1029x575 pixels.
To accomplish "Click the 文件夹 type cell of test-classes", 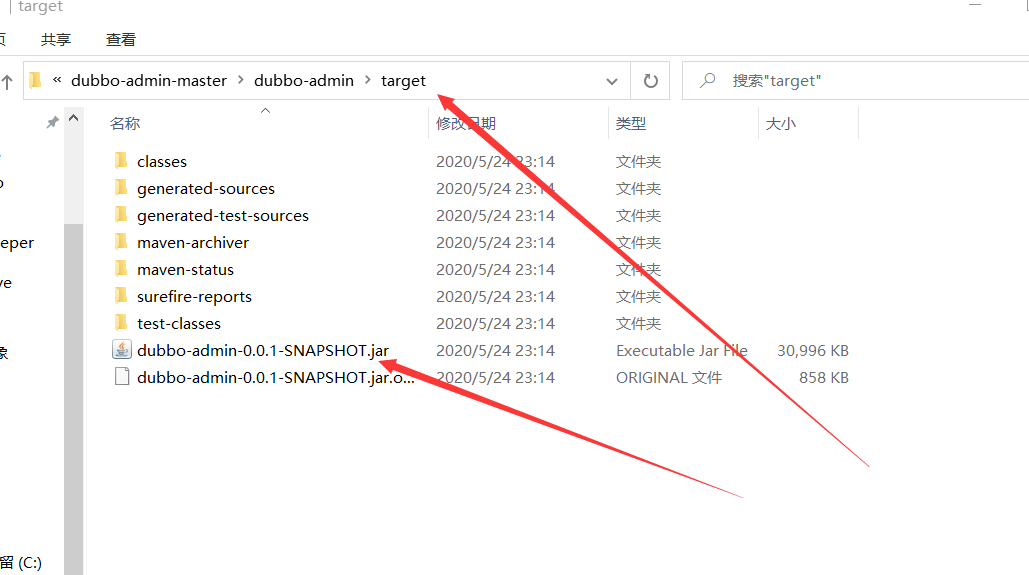I will (639, 324).
